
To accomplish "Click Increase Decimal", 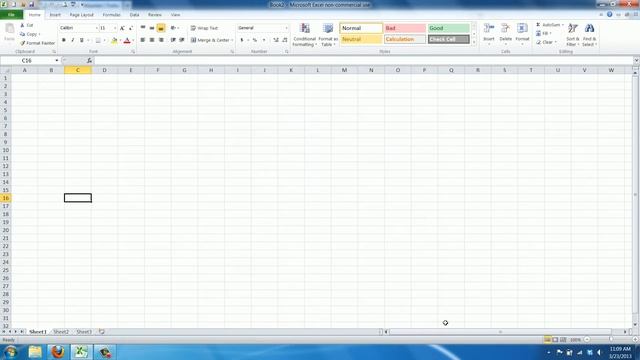I will (x=276, y=40).
